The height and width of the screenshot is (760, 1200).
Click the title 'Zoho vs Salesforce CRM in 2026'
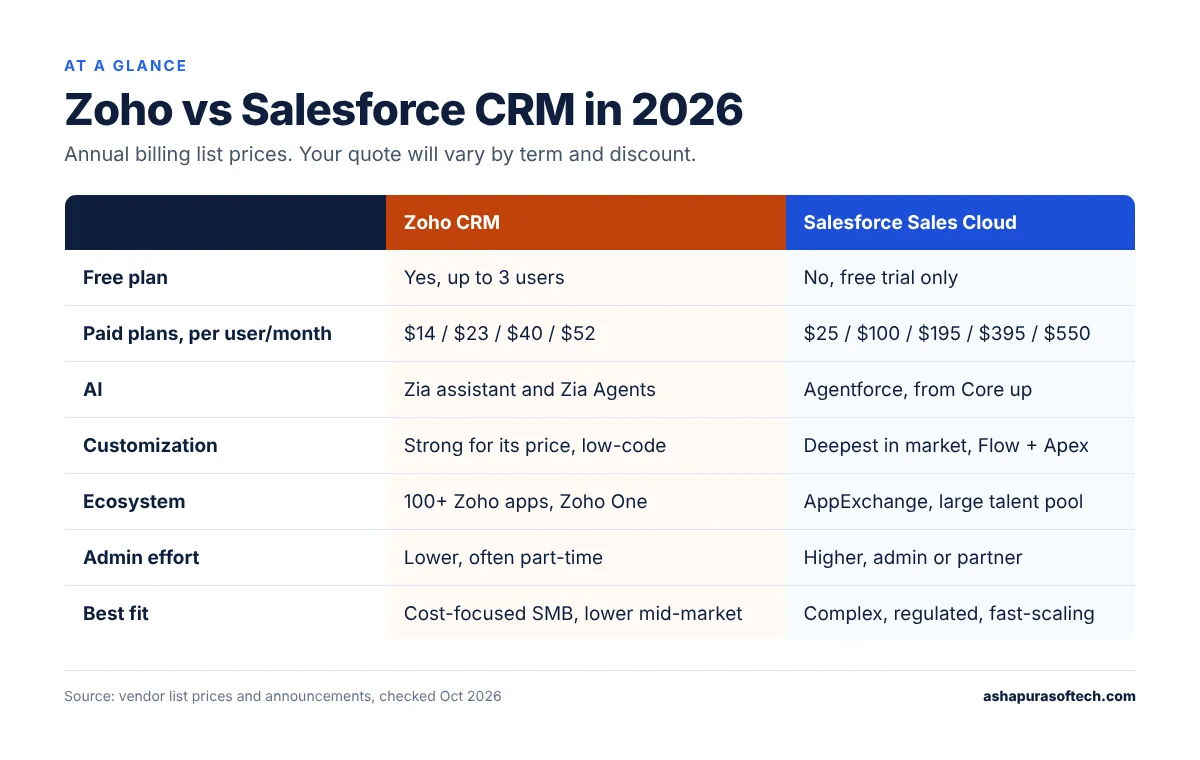pyautogui.click(x=404, y=109)
